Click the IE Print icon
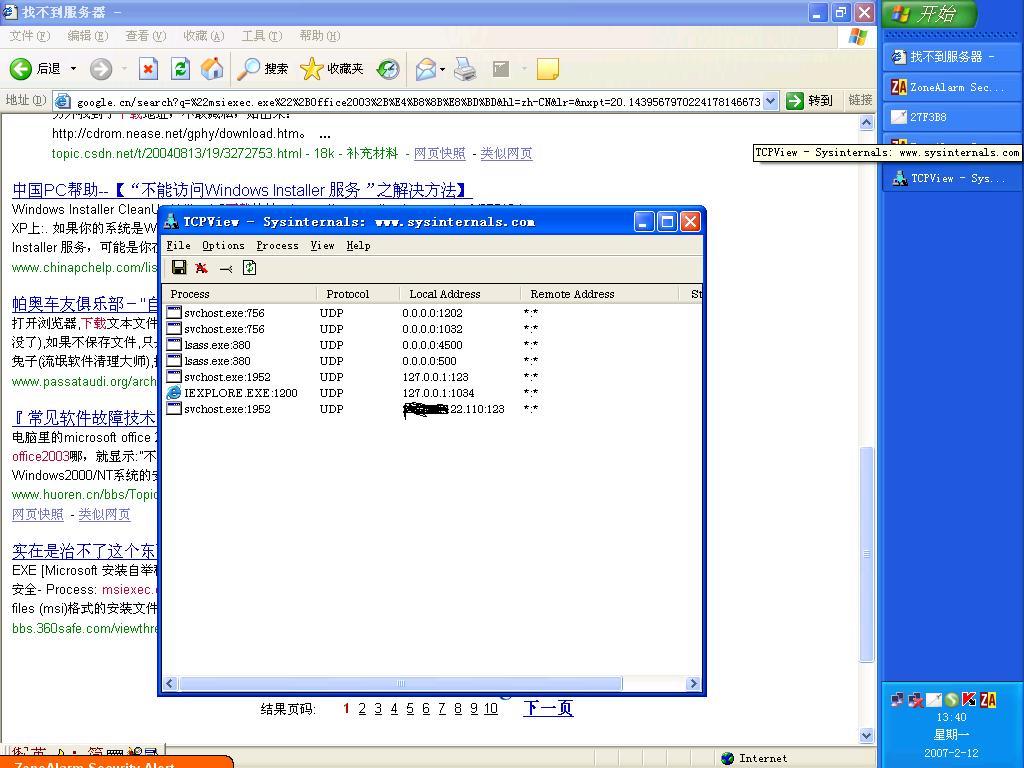Image resolution: width=1024 pixels, height=768 pixels. click(465, 69)
